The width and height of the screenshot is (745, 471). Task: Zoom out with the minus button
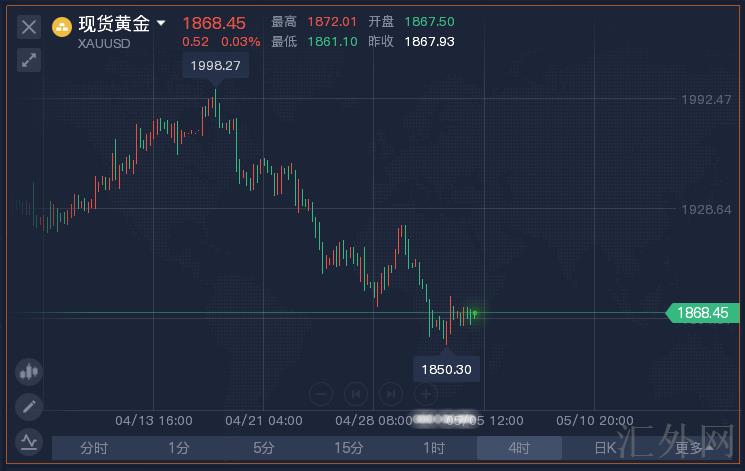tap(320, 394)
